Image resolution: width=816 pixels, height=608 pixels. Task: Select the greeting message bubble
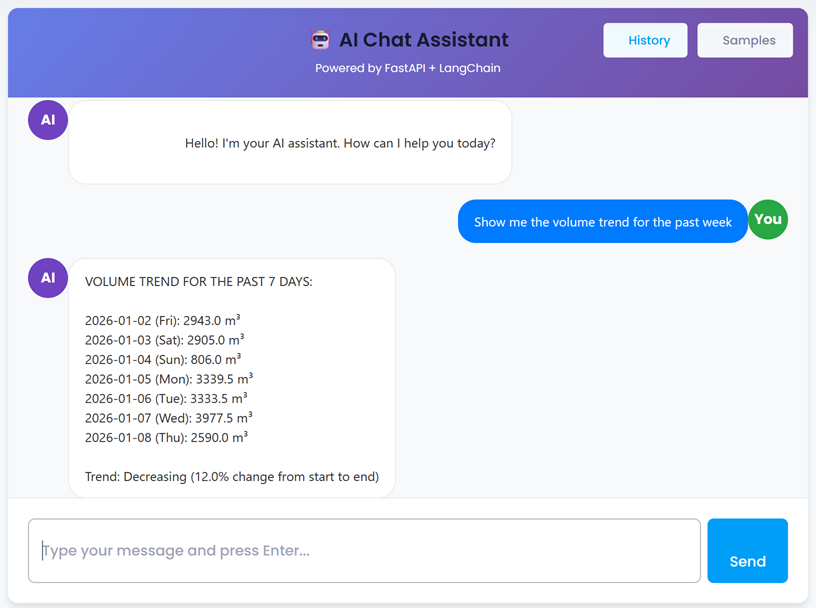tap(289, 143)
